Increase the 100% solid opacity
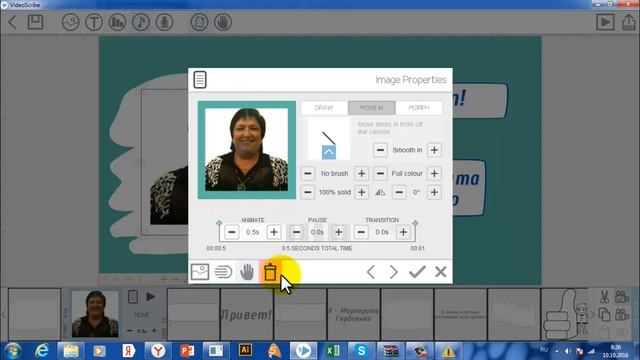640x360 pixels. pyautogui.click(x=361, y=192)
